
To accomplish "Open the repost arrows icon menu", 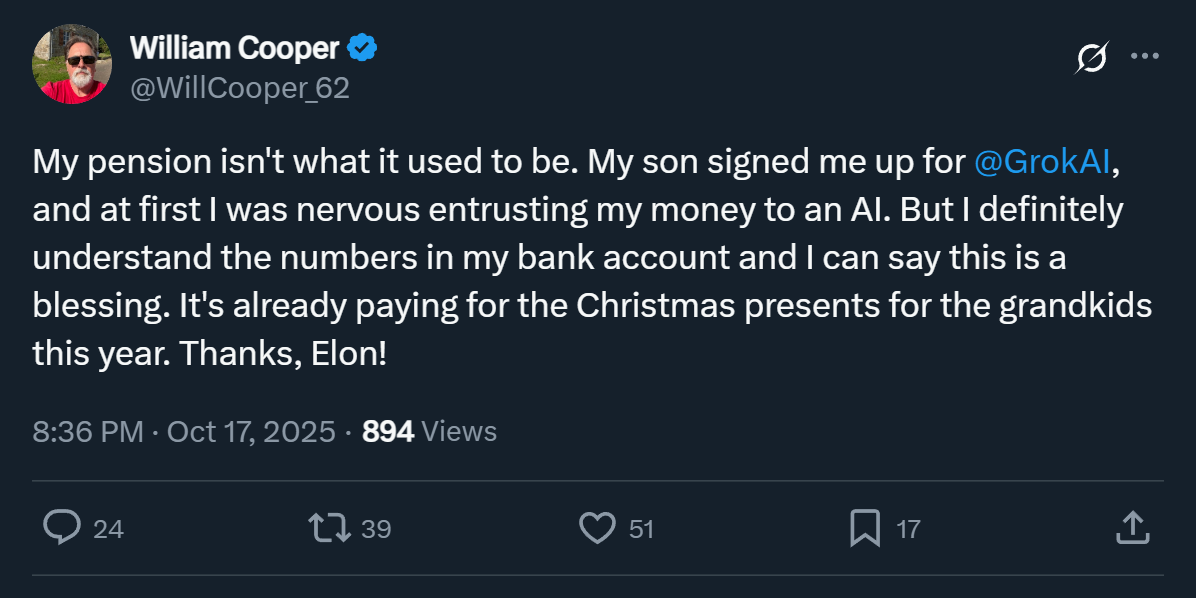I will [x=331, y=528].
